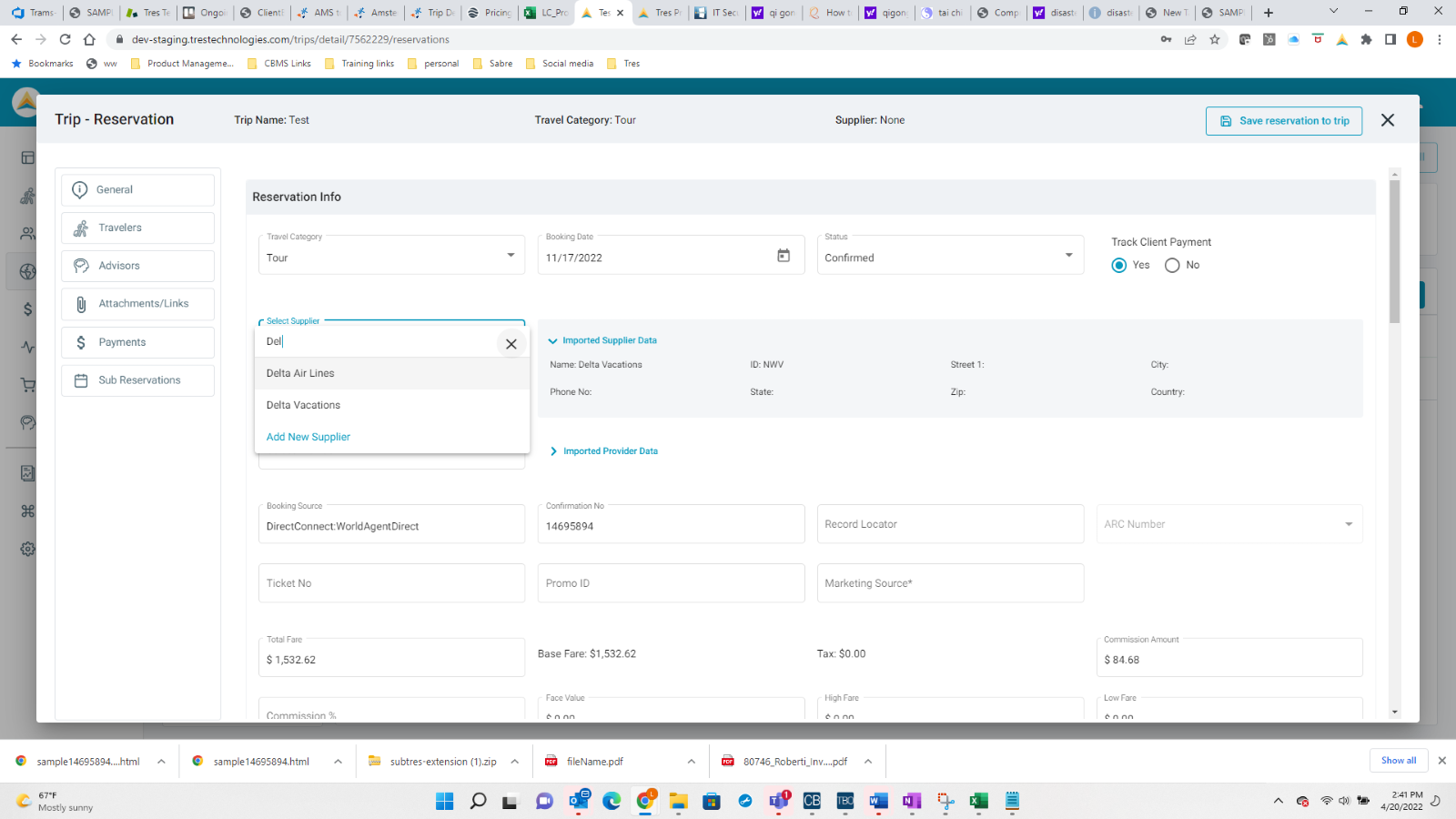
Task: Open OneNote from taskbar
Action: point(912,801)
